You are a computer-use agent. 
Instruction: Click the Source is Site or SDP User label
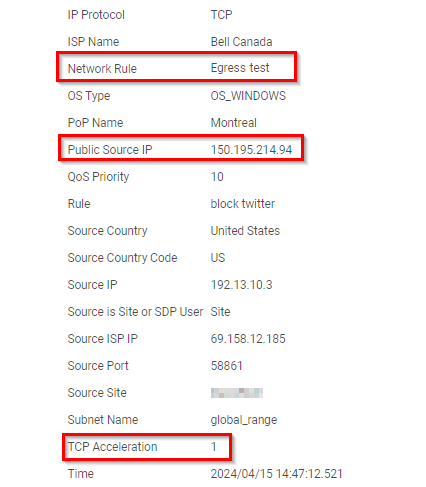click(135, 312)
